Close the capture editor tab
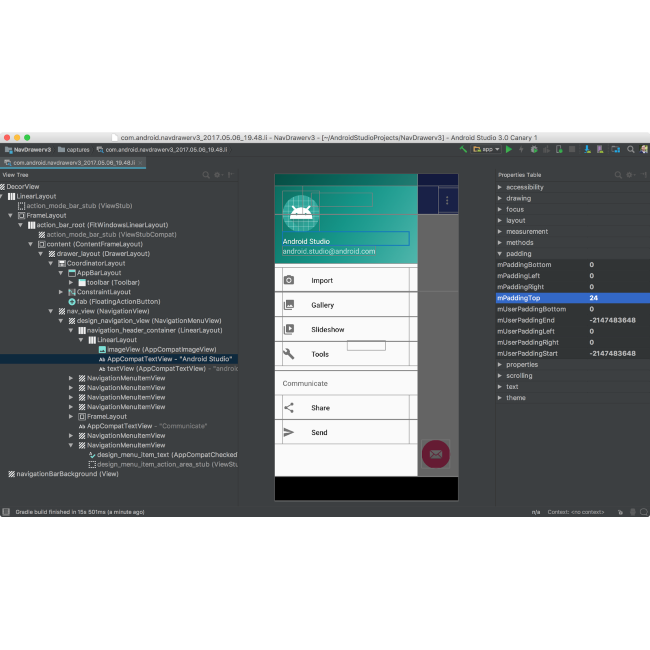 [141, 163]
